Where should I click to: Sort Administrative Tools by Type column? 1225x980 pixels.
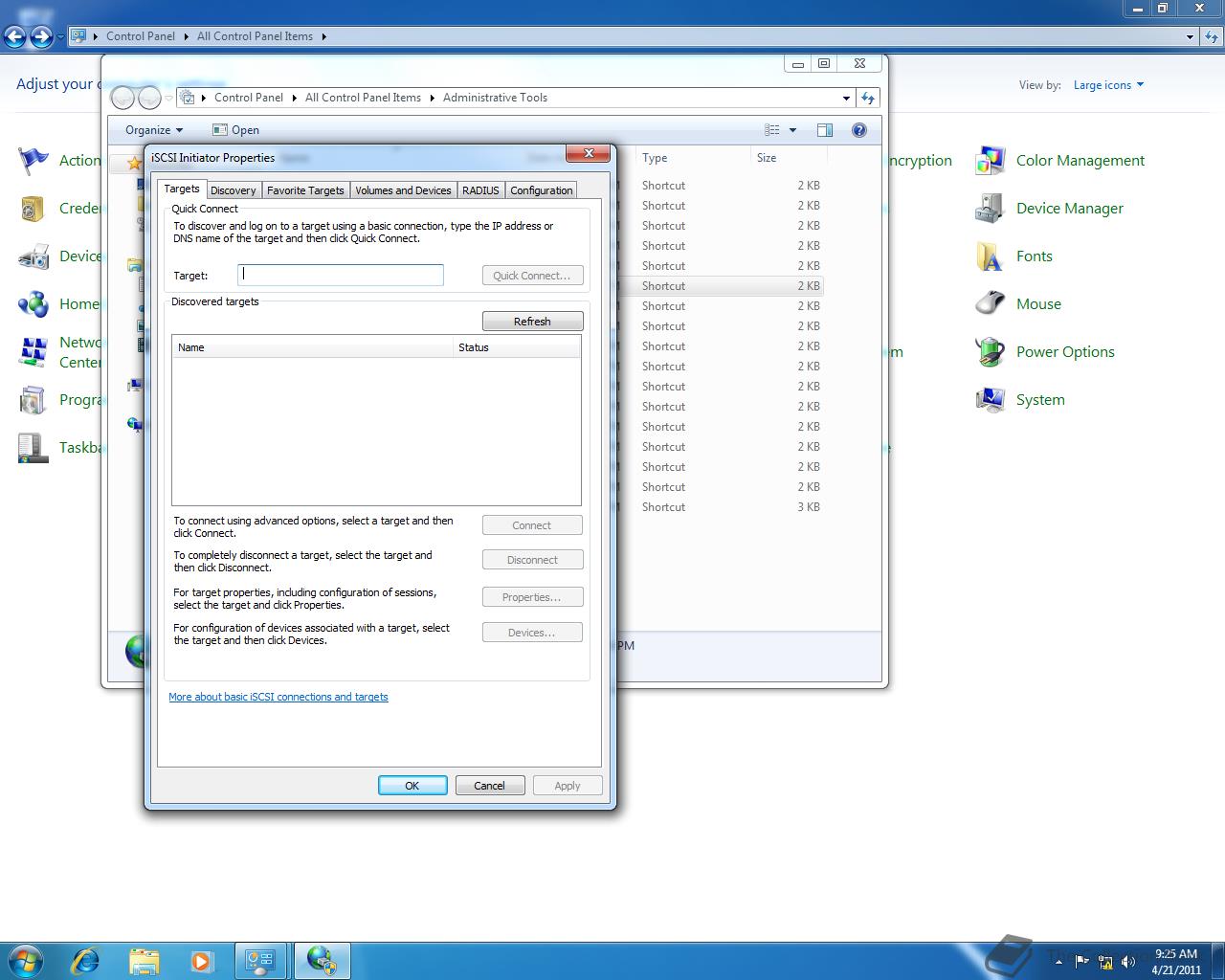(692, 158)
